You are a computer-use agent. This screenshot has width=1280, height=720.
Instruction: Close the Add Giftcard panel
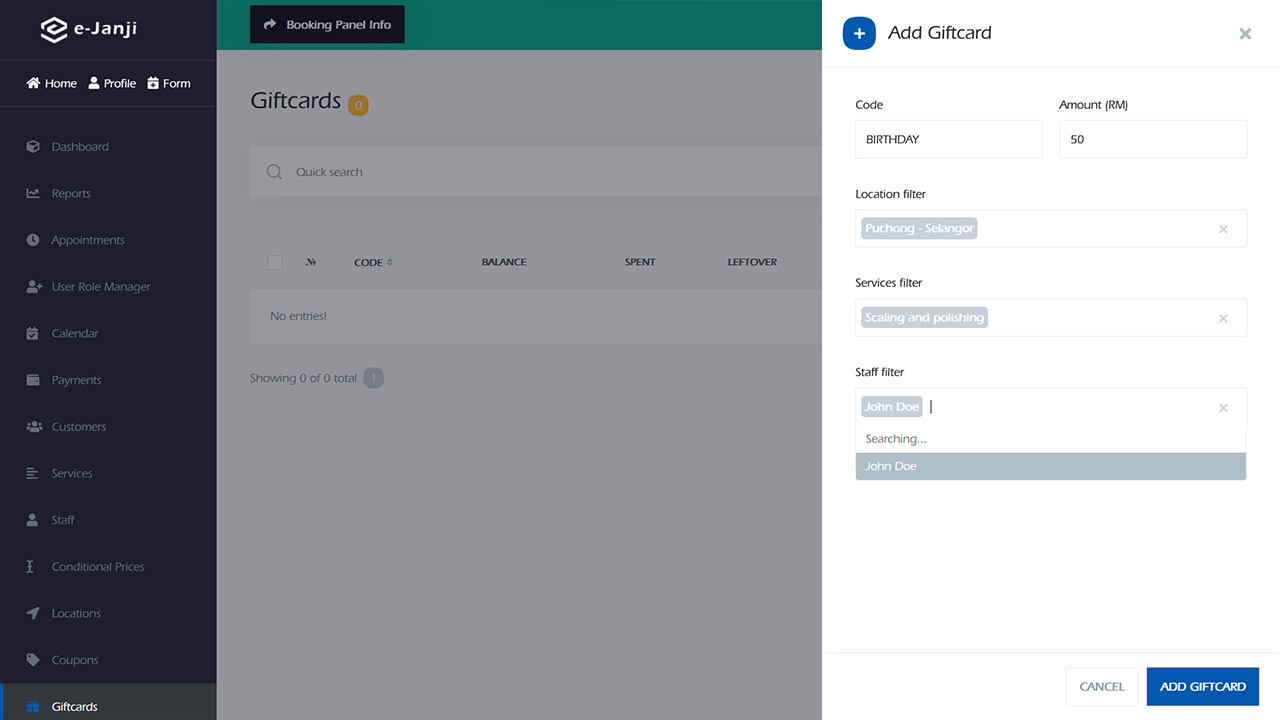(1245, 34)
